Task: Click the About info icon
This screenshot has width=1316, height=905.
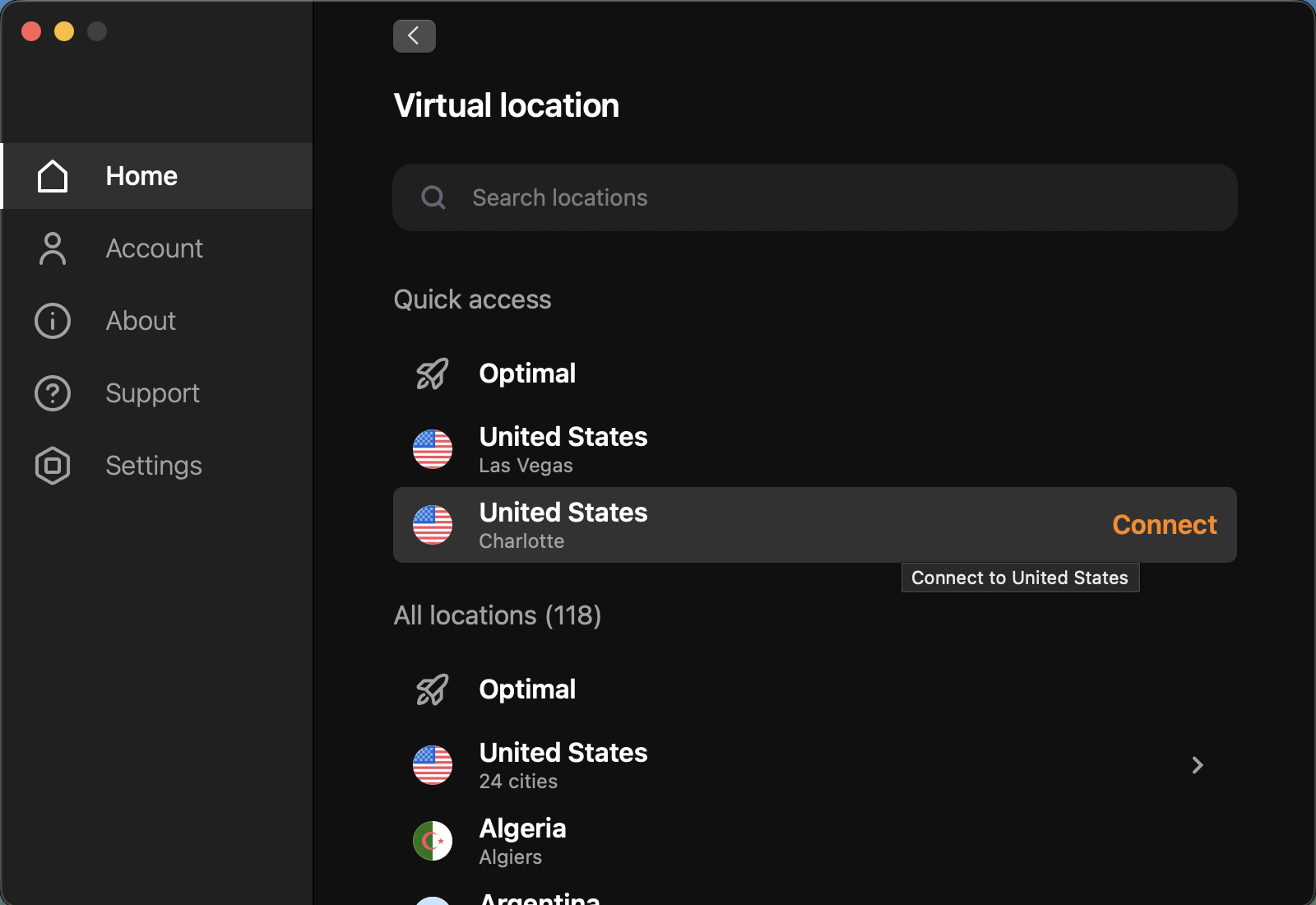Action: point(53,321)
